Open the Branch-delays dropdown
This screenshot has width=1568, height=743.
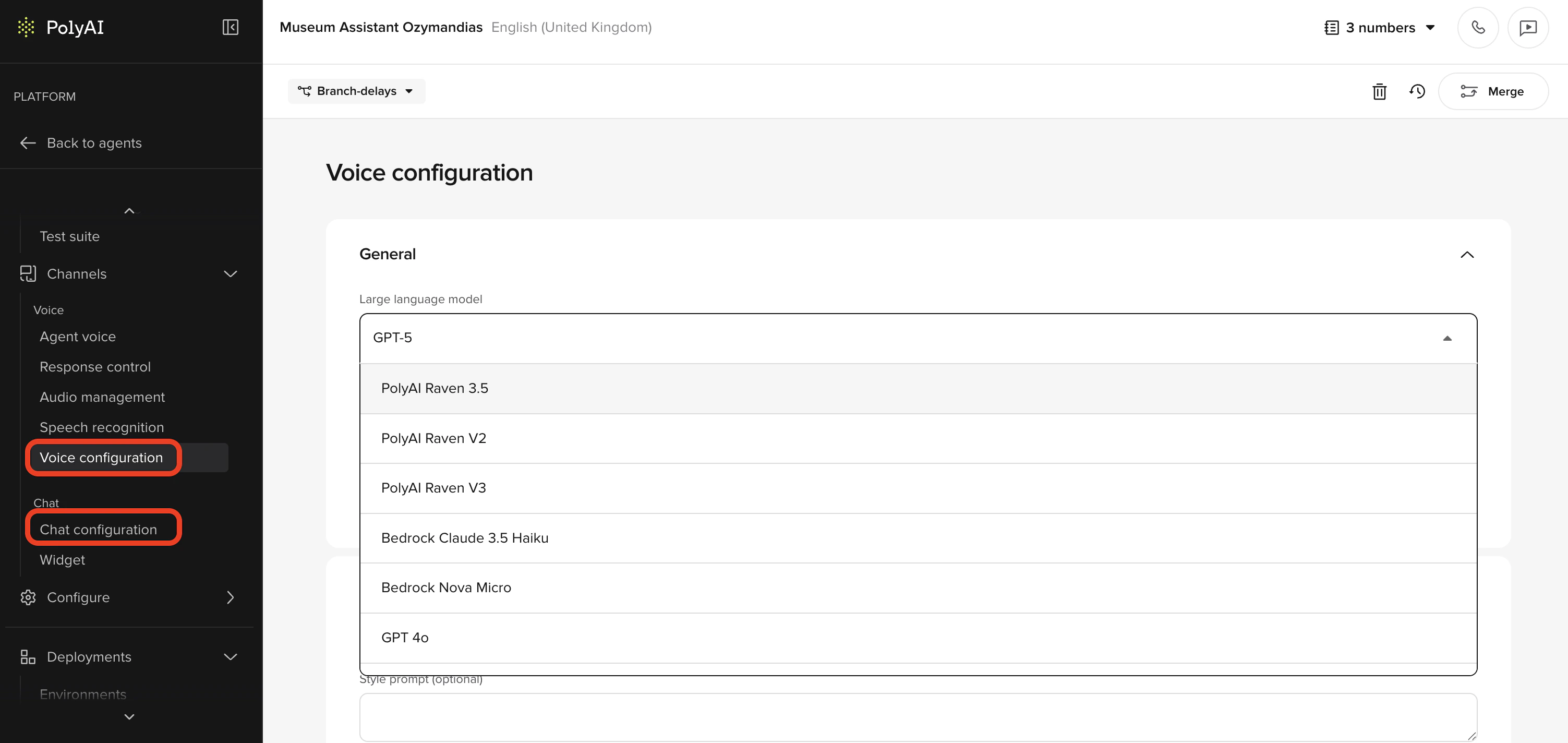(356, 91)
